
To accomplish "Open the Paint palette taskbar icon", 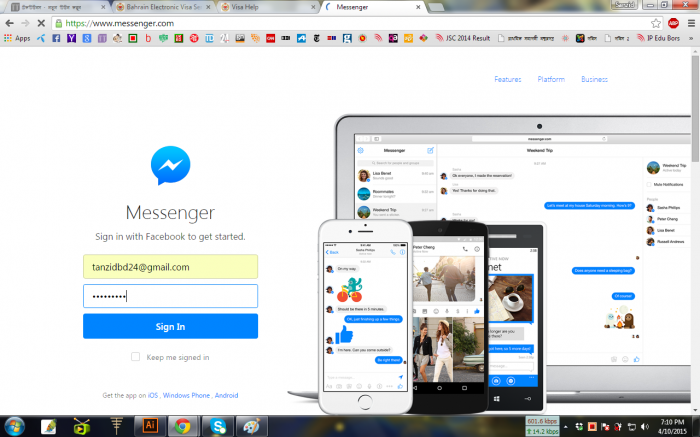I will [251, 426].
